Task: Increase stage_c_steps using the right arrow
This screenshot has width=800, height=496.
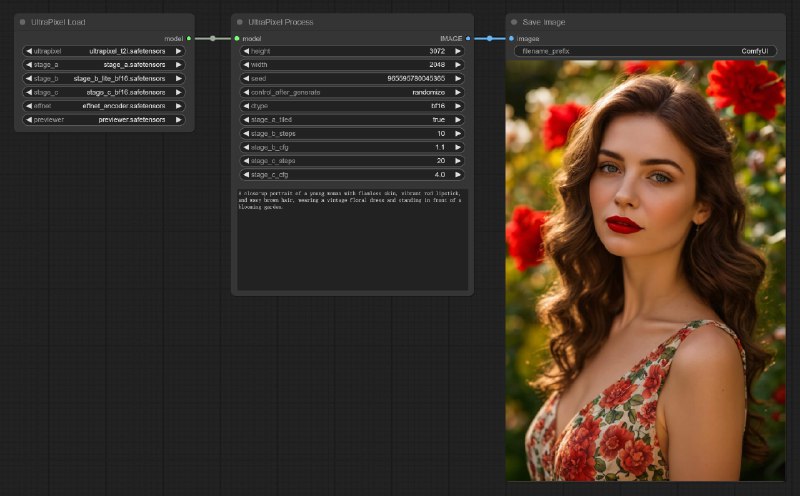Action: (x=458, y=160)
